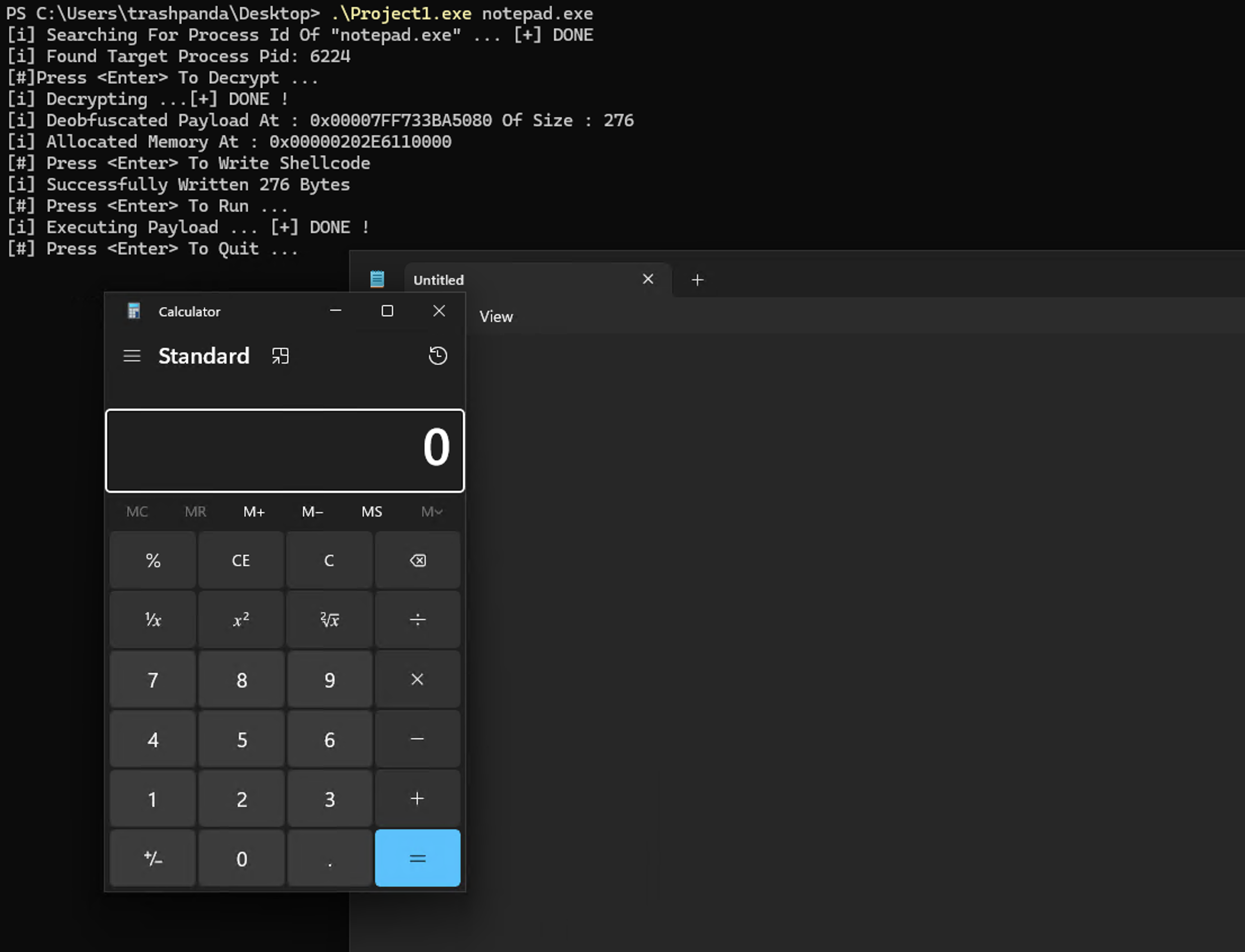Click memory recall MR button
Screen dimensions: 1245x952
pyautogui.click(x=196, y=511)
